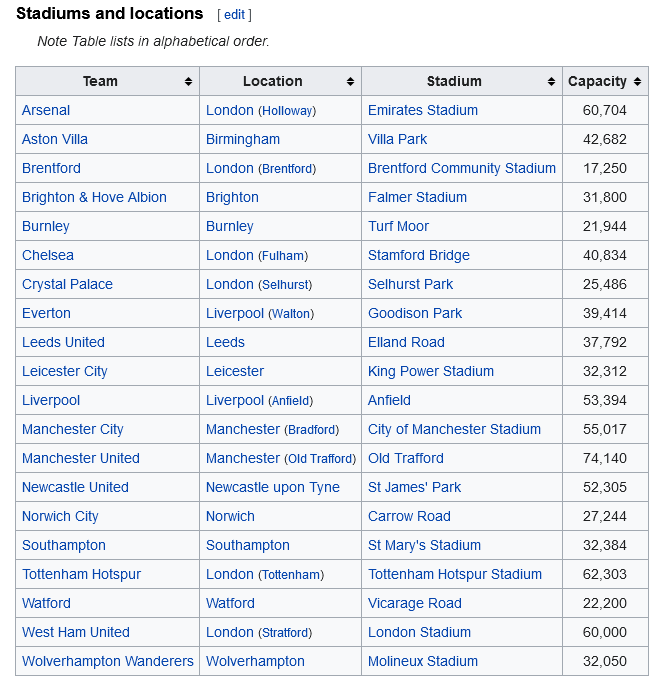
Task: Open the West Ham United team link
Action: 76,632
